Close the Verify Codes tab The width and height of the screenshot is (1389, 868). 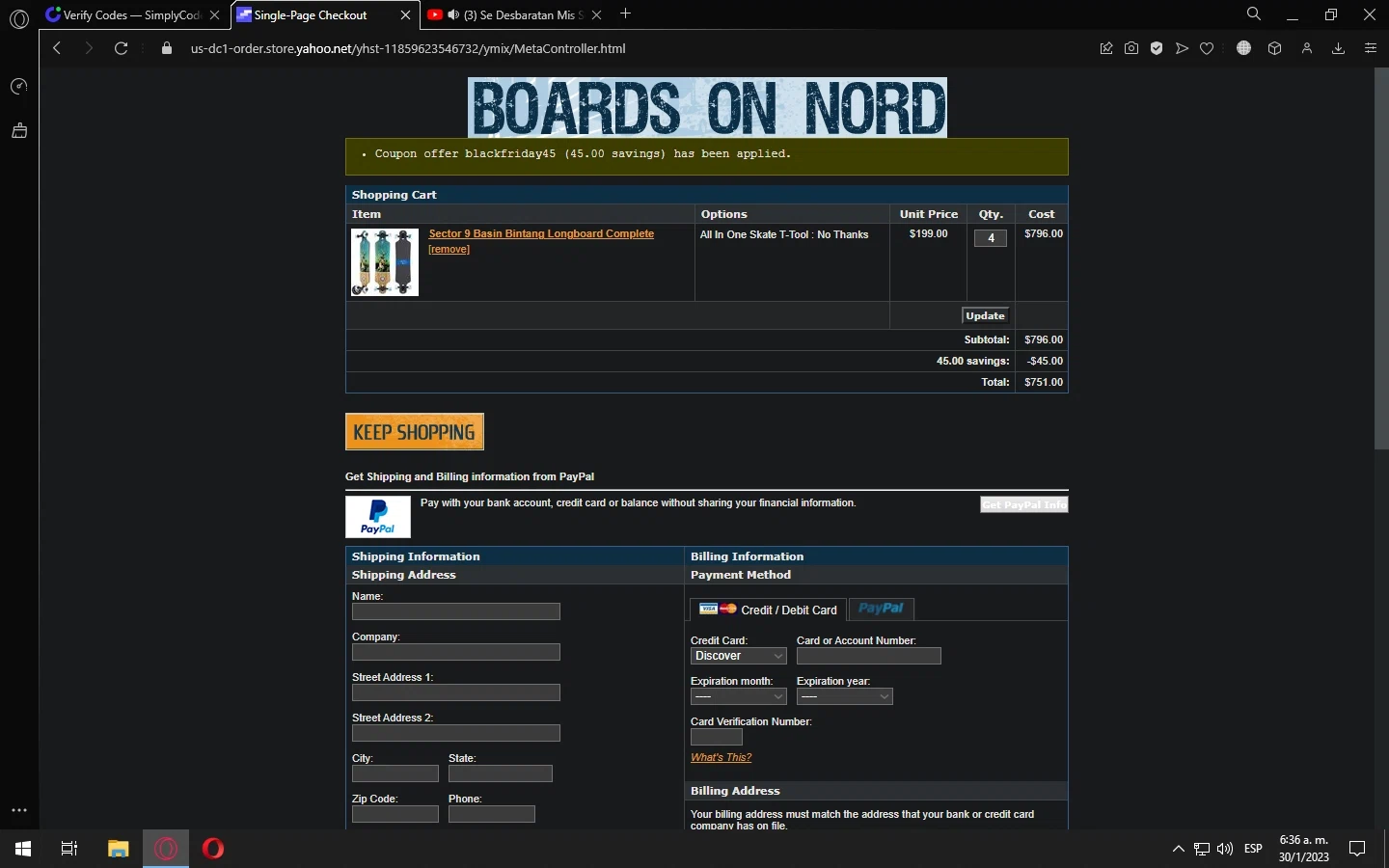[215, 15]
